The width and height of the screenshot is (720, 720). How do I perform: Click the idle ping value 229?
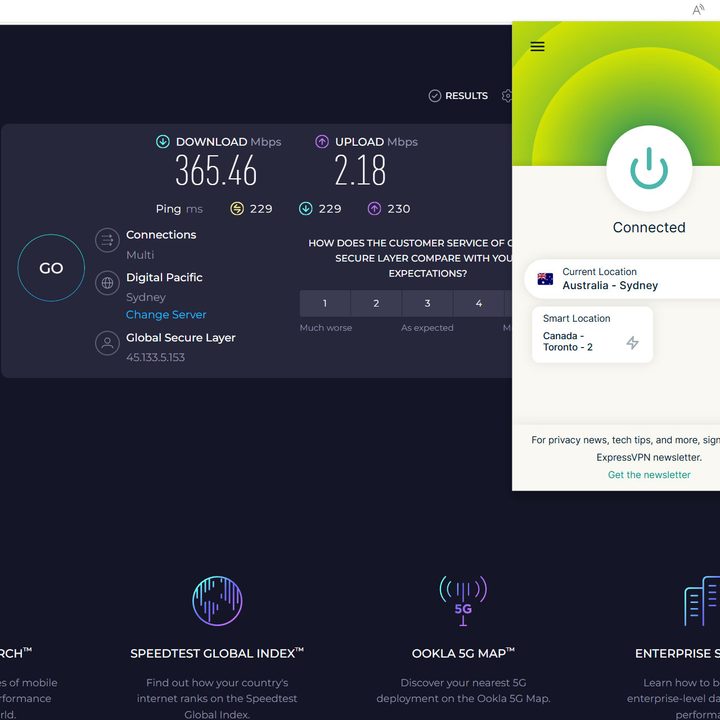(x=261, y=209)
